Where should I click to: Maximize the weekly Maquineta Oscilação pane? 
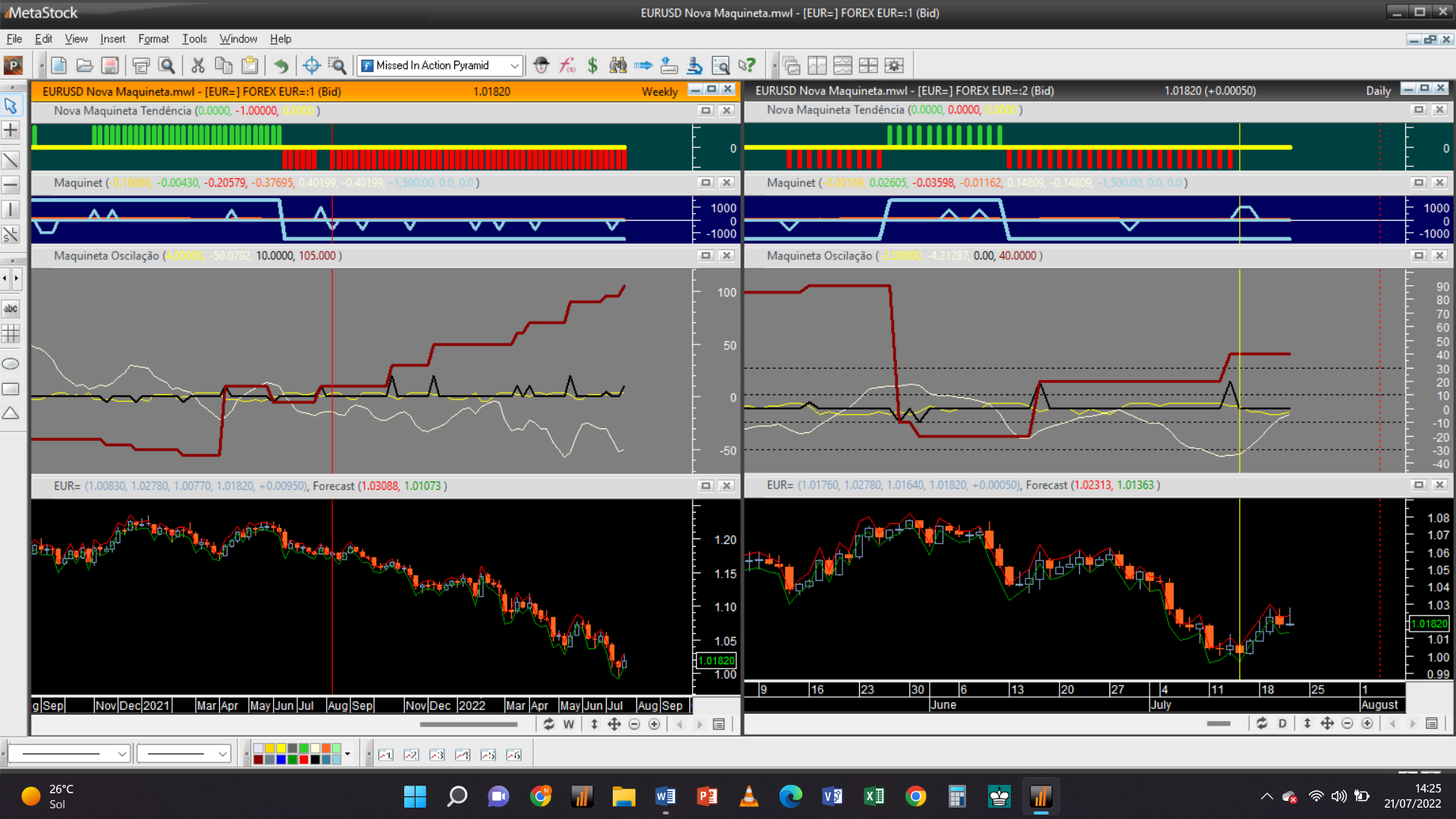point(705,256)
